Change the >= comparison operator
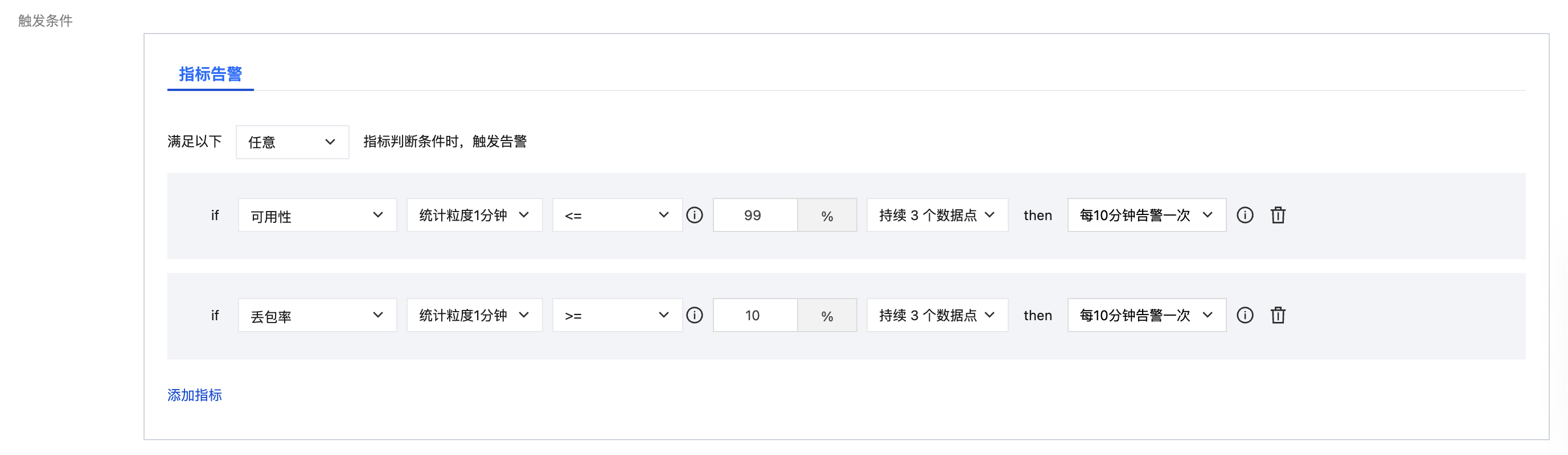1568x455 pixels. pos(617,315)
